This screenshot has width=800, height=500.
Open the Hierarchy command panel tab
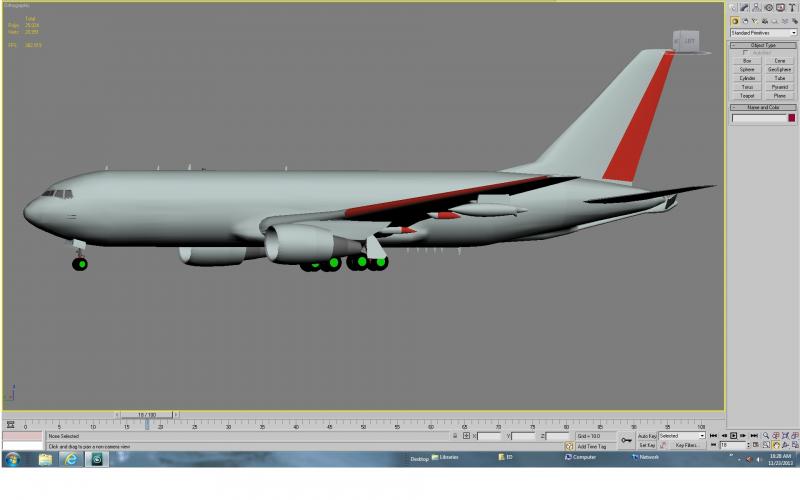coord(756,8)
